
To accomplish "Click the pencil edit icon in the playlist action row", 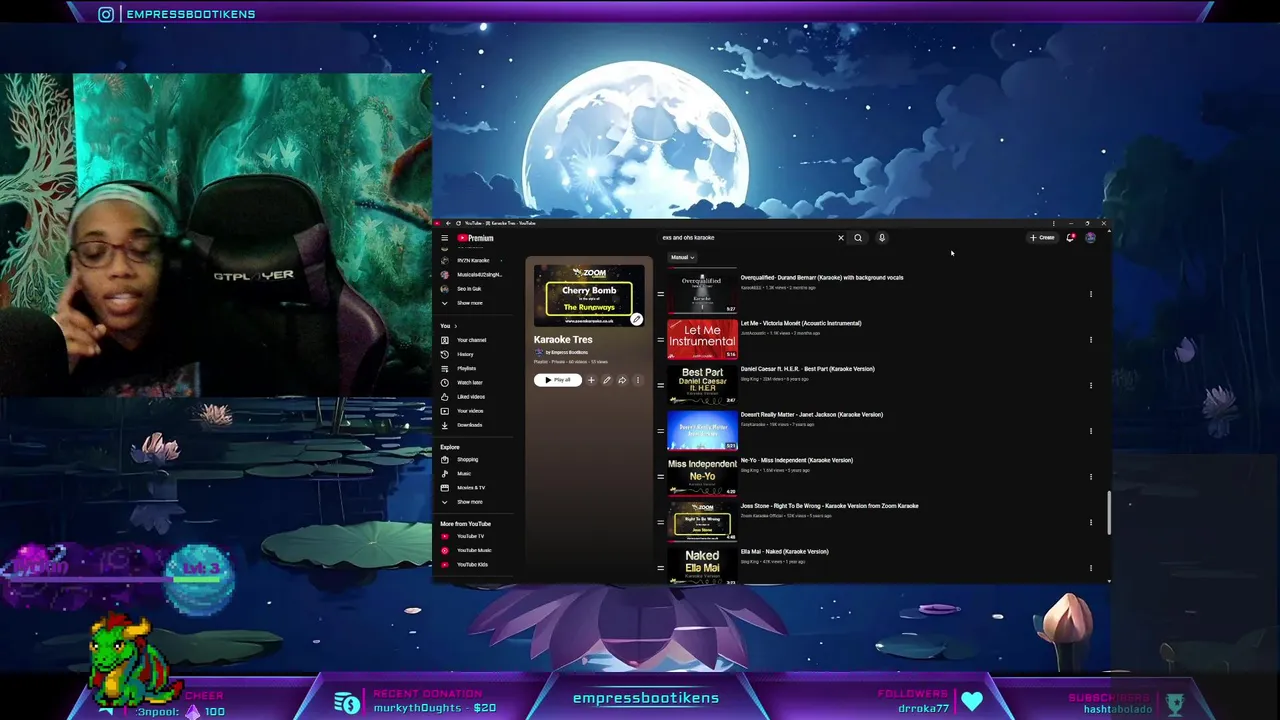I will coord(606,380).
